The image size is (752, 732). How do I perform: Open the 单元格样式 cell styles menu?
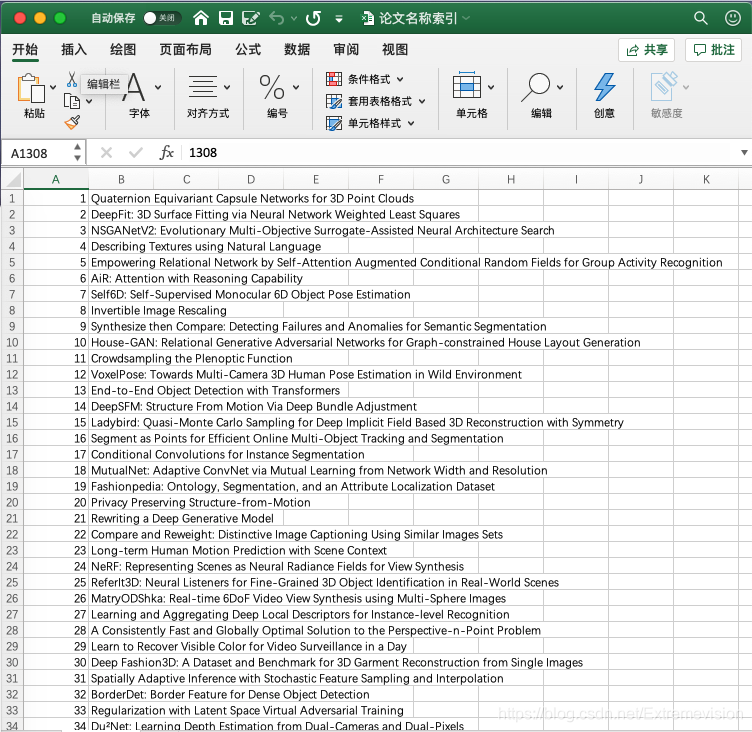(x=370, y=123)
